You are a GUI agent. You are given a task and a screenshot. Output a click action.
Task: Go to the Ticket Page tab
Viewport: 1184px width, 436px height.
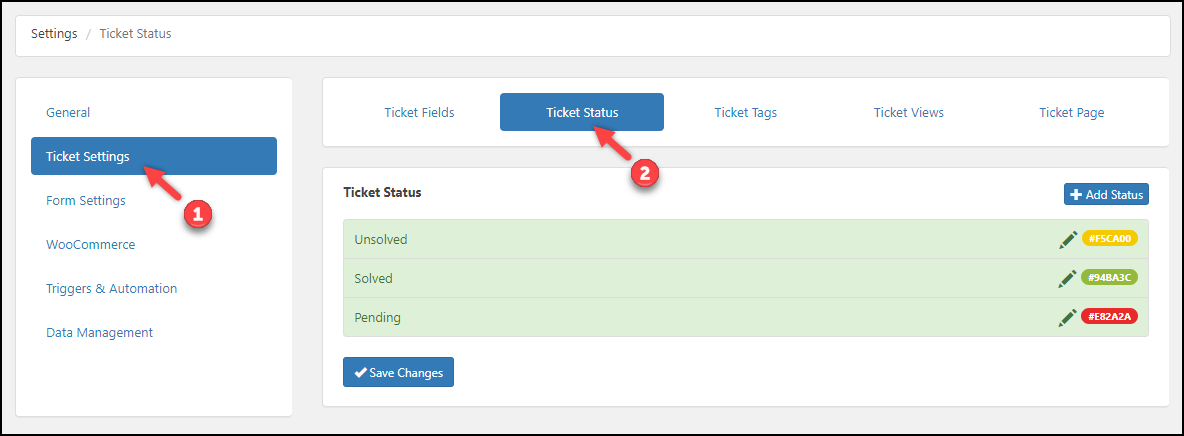tap(1071, 112)
